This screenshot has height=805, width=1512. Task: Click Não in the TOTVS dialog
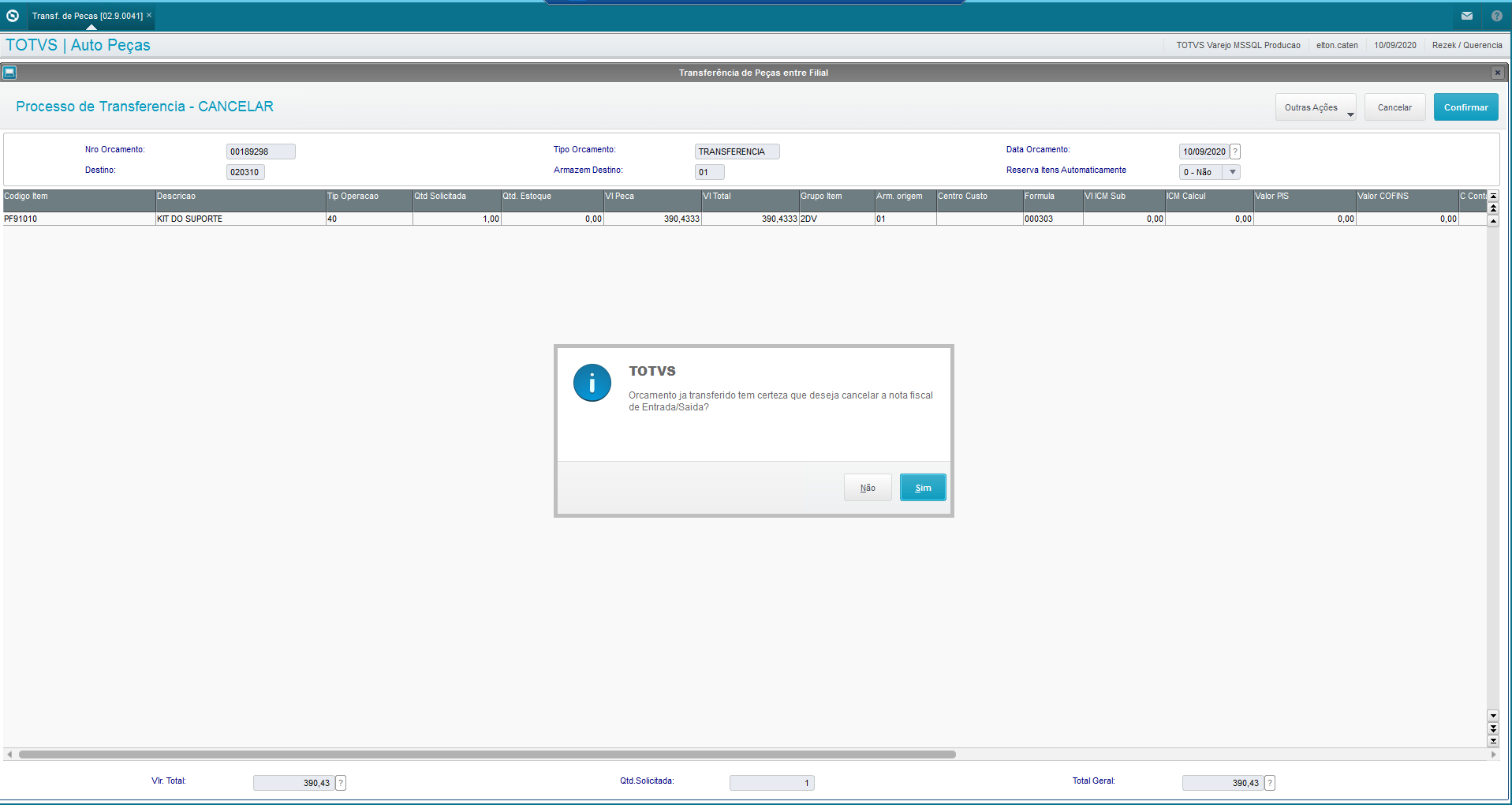868,488
